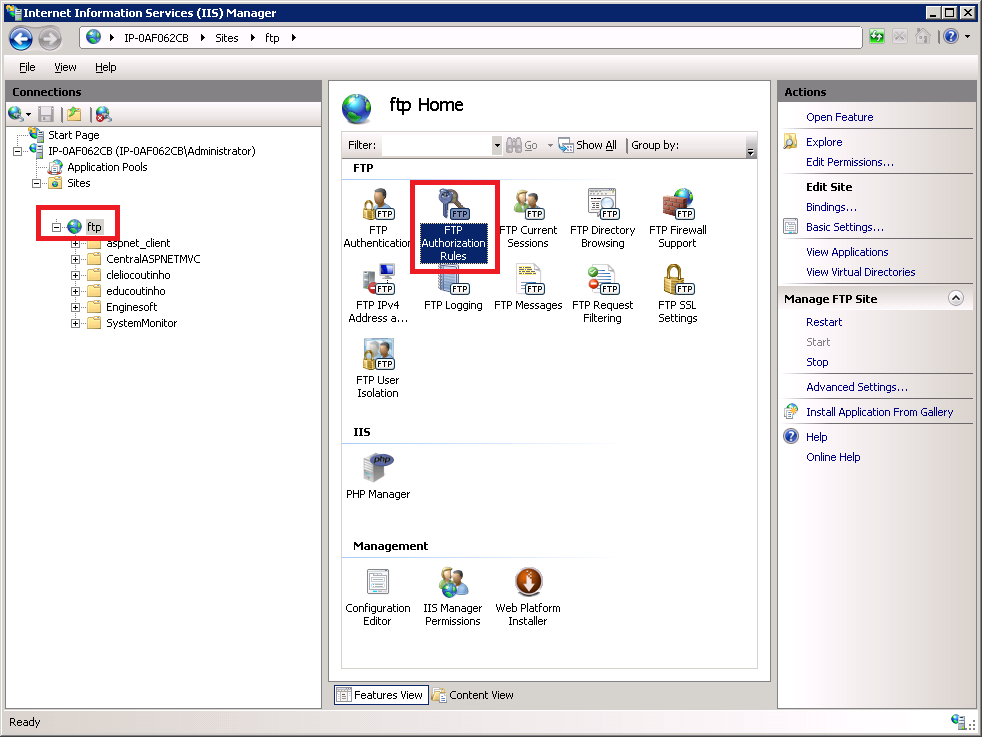Expand the aspnet_client folder
982x737 pixels.
pos(75,244)
